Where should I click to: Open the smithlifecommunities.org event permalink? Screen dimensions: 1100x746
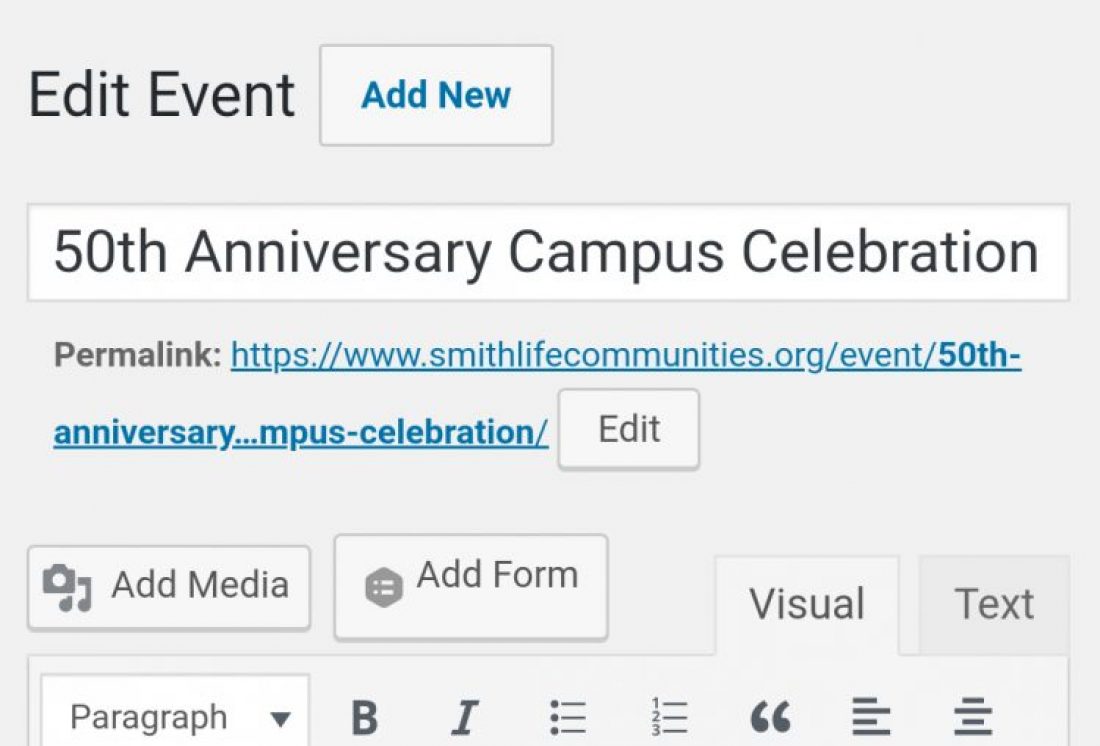click(x=583, y=355)
